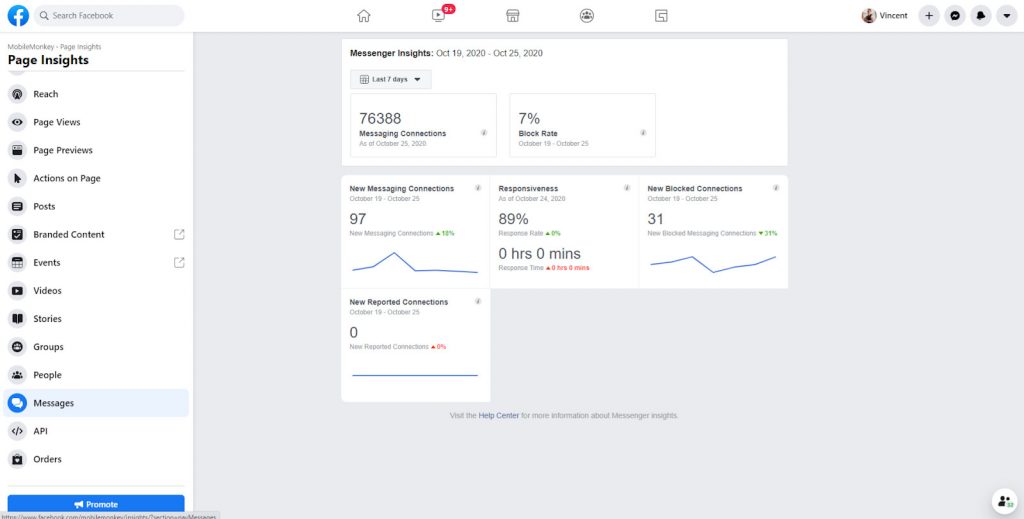Image resolution: width=1024 pixels, height=519 pixels.
Task: Click the plus Create button
Action: 929,16
